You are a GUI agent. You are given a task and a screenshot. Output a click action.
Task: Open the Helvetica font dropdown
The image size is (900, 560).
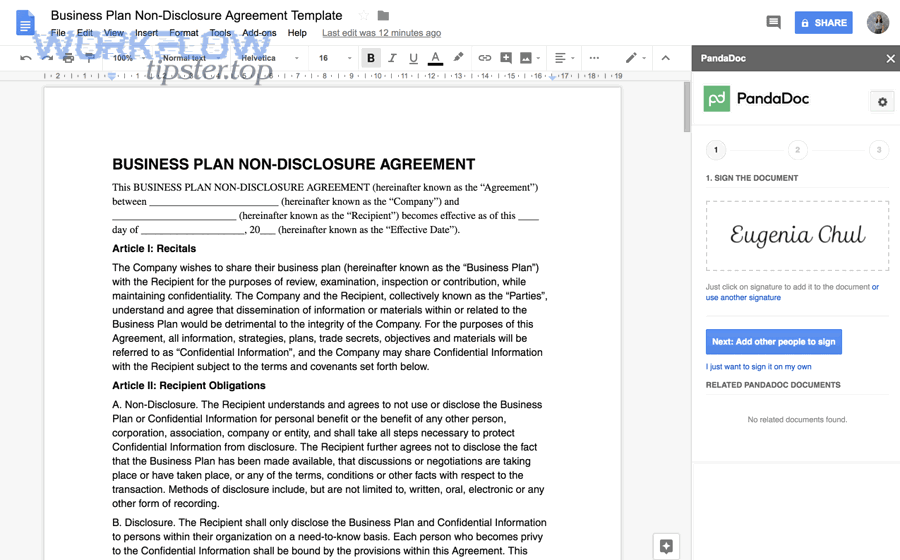click(x=270, y=58)
